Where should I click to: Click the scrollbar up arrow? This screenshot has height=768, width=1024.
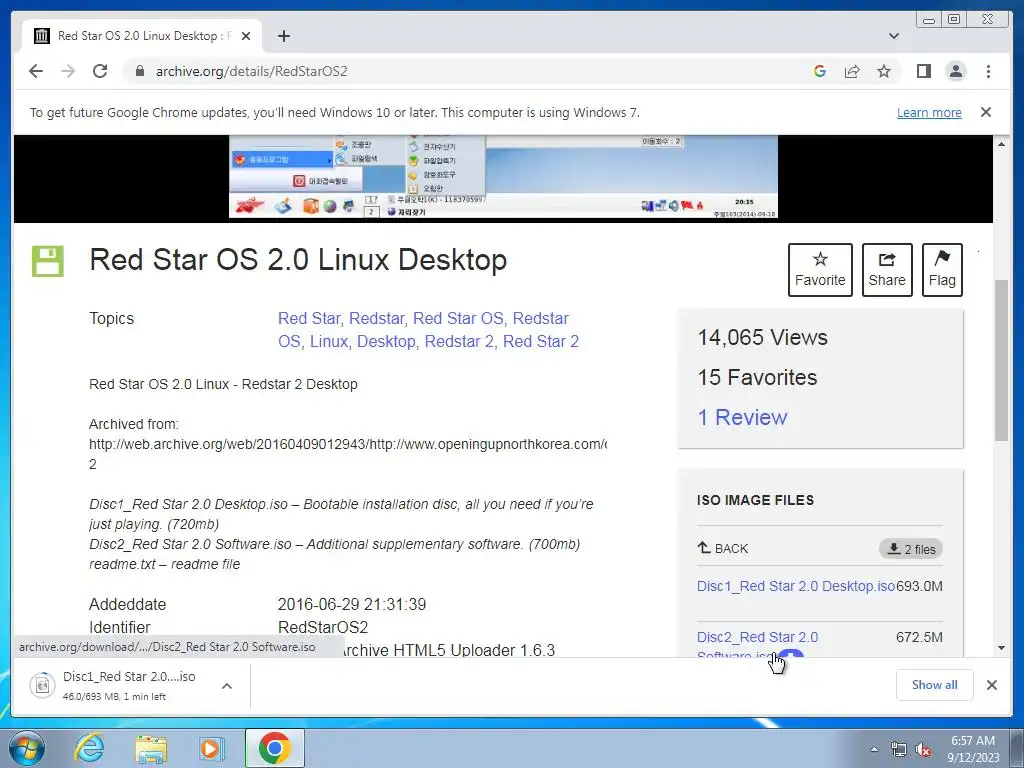(x=1001, y=143)
